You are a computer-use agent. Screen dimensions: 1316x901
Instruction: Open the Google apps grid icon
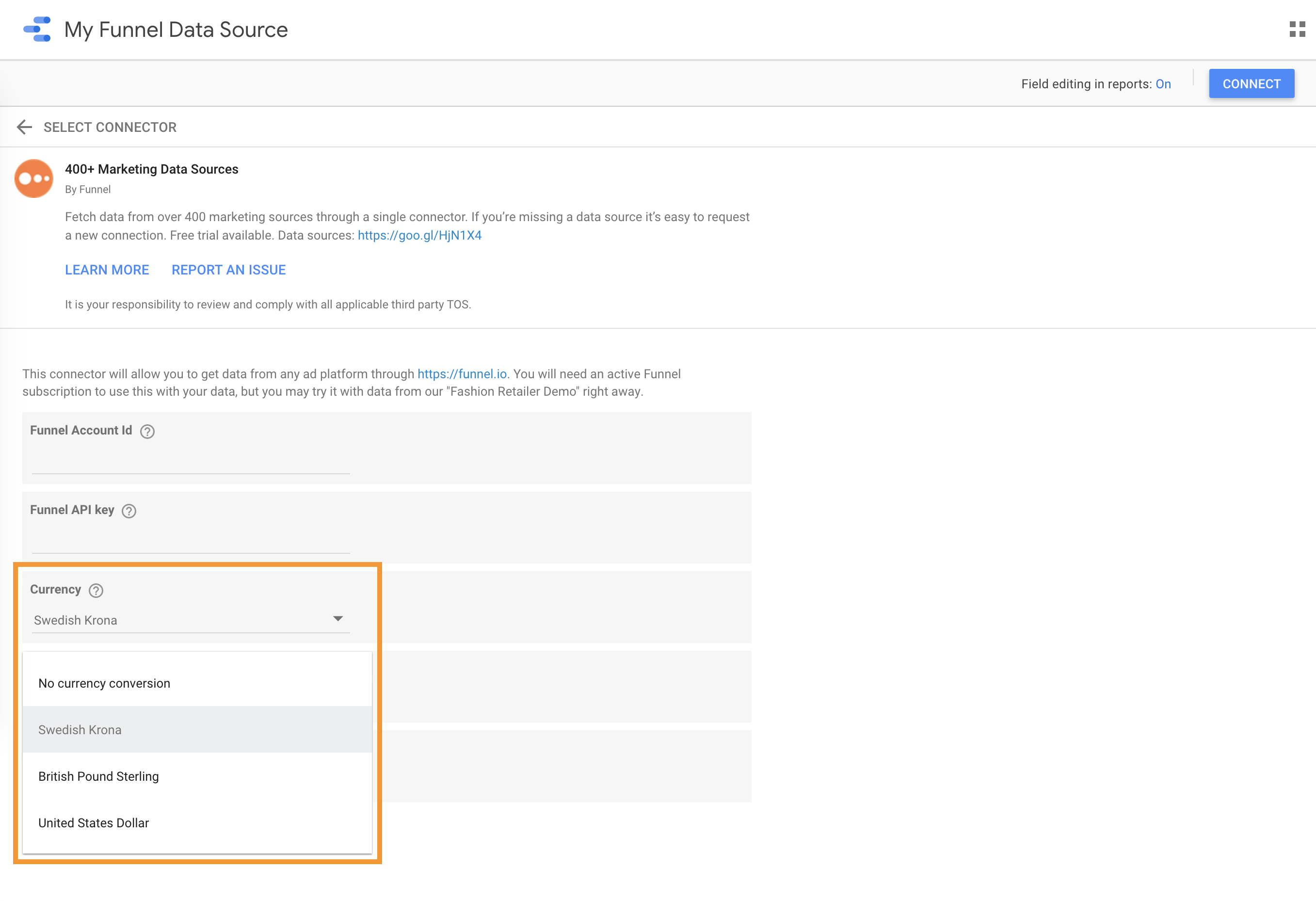(x=1297, y=30)
